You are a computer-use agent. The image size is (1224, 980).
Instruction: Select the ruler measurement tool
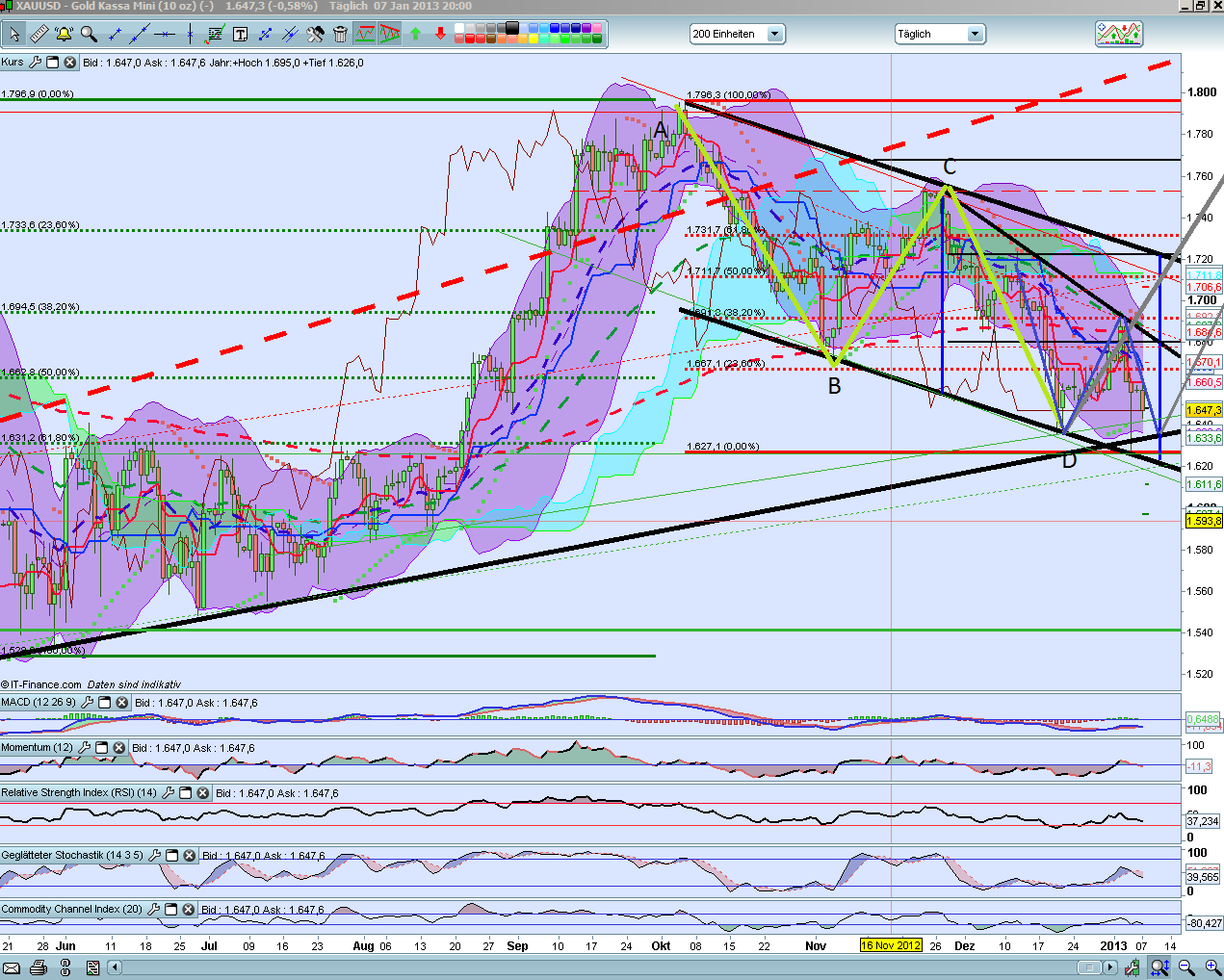(x=39, y=34)
